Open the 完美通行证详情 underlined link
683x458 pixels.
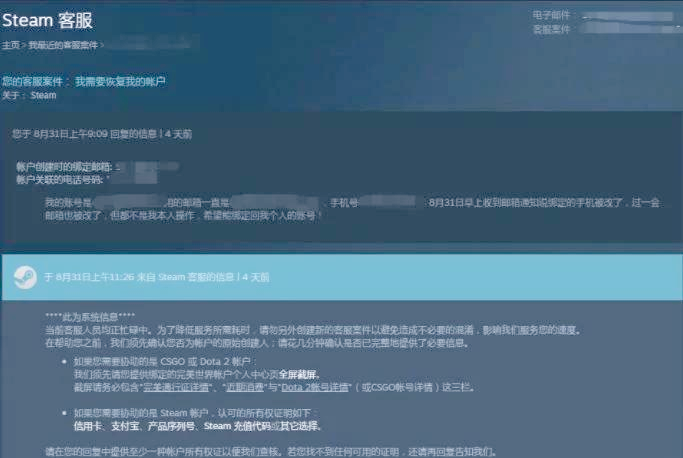pyautogui.click(x=176, y=387)
